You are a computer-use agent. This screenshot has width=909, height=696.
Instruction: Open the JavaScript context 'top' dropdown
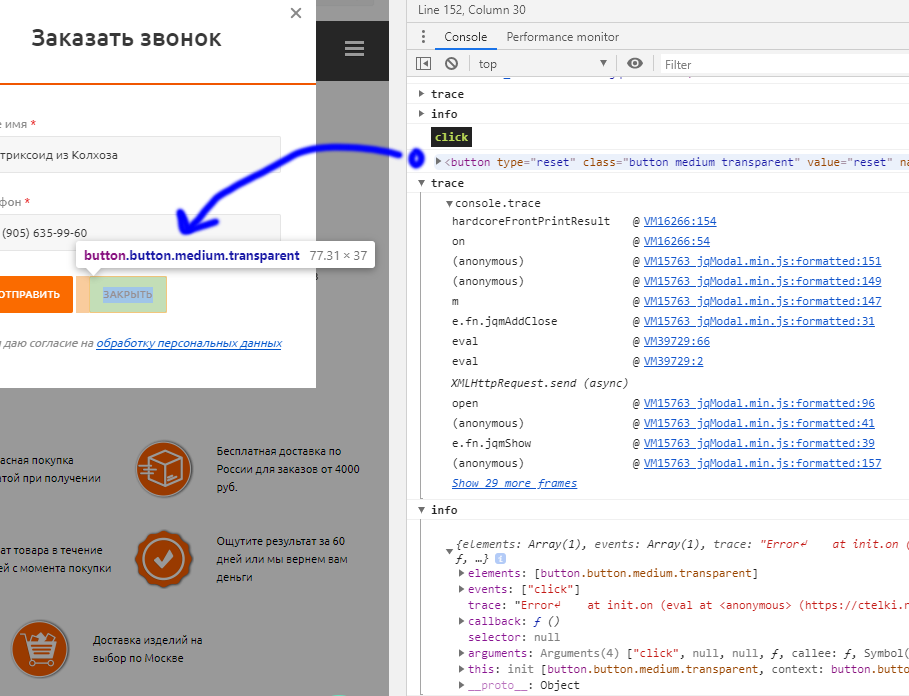tap(541, 64)
